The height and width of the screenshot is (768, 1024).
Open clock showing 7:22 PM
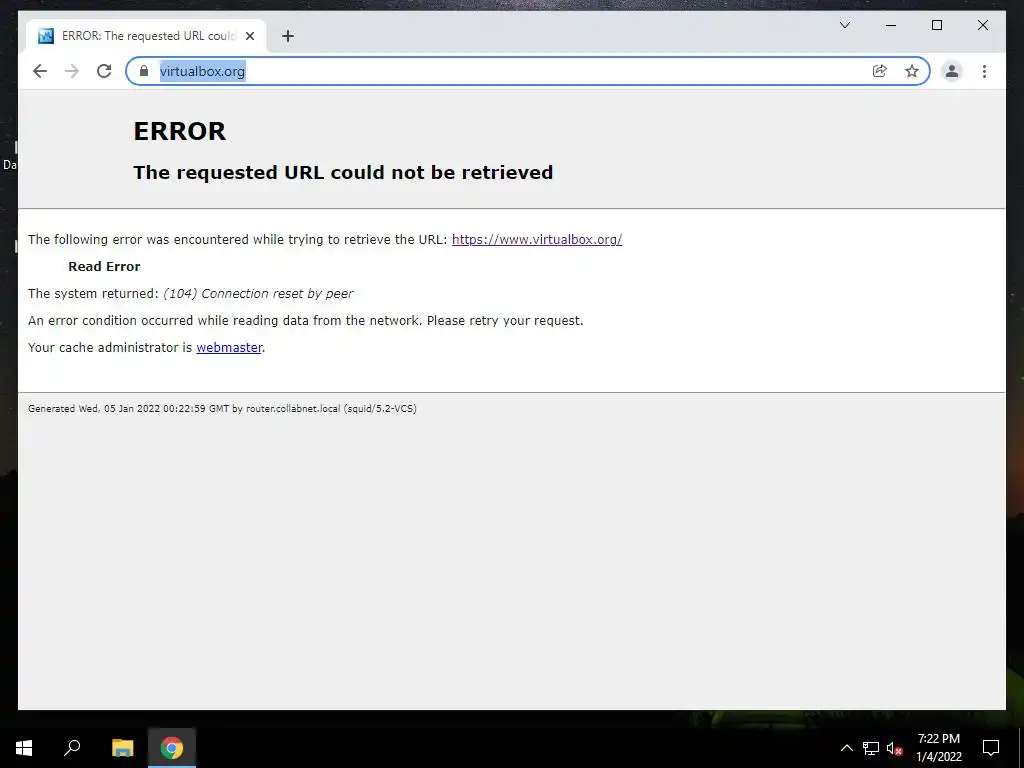pyautogui.click(x=938, y=748)
